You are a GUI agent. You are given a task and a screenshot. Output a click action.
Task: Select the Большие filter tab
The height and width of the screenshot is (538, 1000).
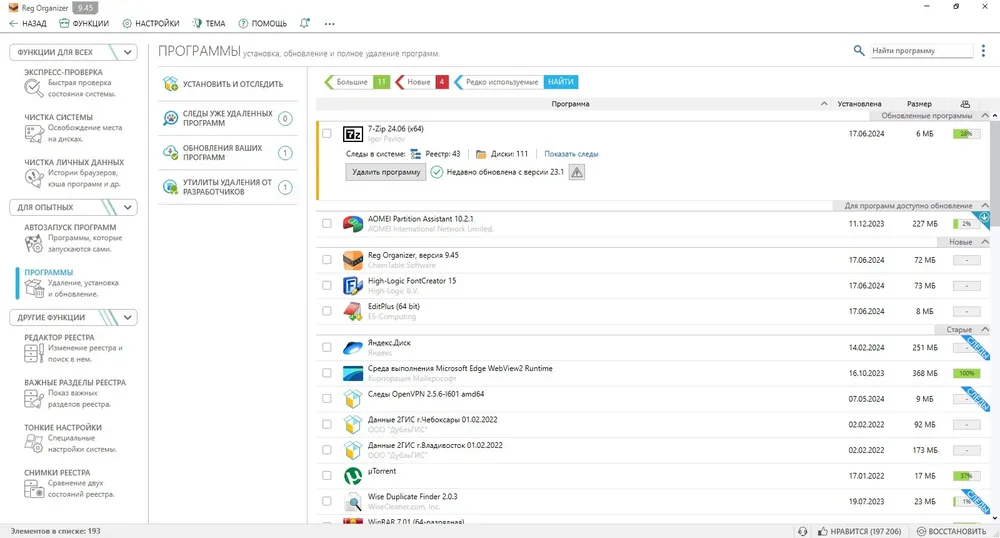357,82
